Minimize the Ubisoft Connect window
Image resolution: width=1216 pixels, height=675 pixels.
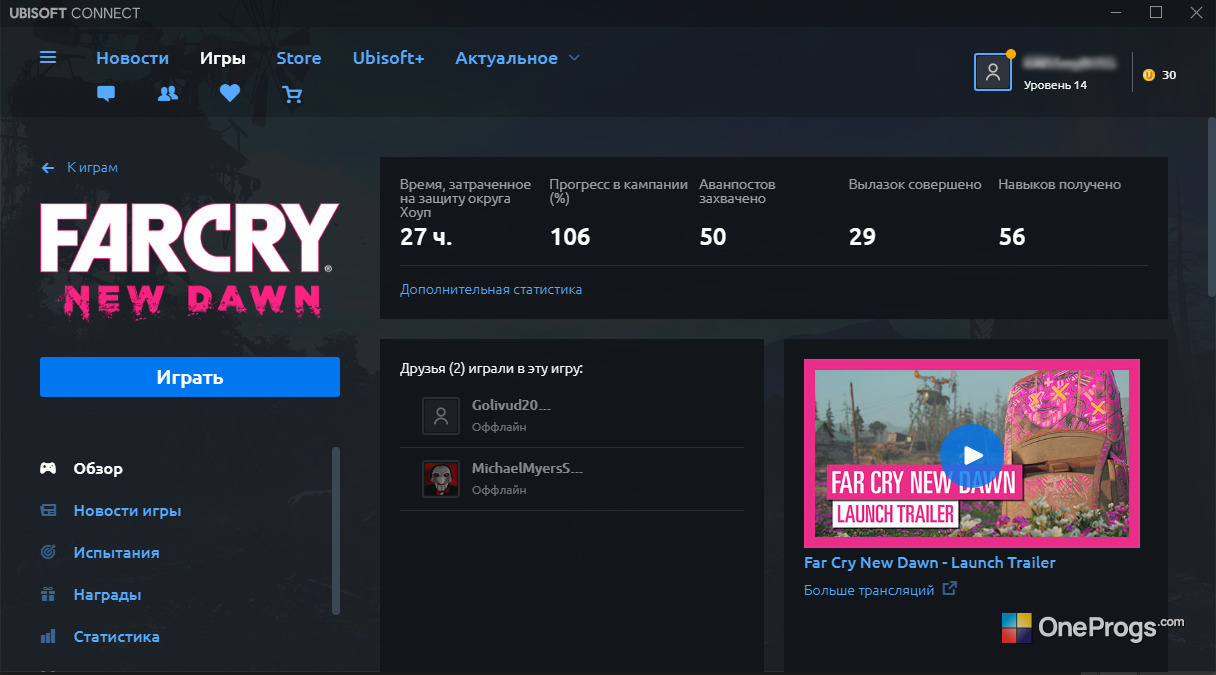[x=1118, y=13]
